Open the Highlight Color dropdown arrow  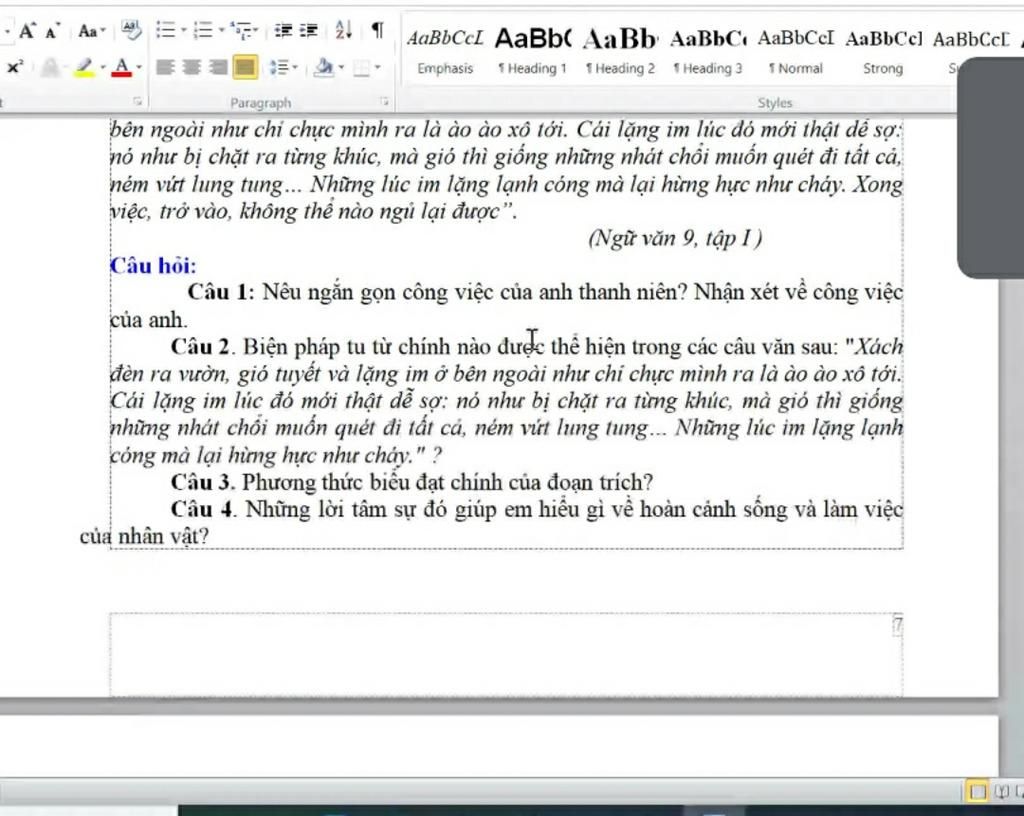coord(103,67)
